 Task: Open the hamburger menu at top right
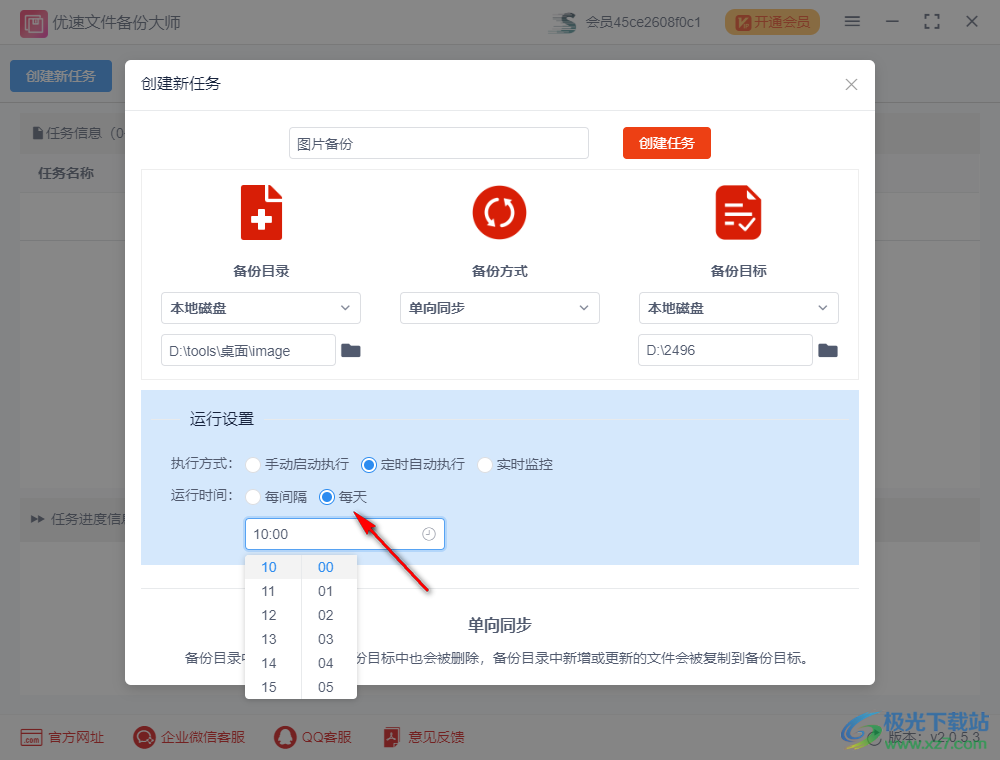coord(852,20)
